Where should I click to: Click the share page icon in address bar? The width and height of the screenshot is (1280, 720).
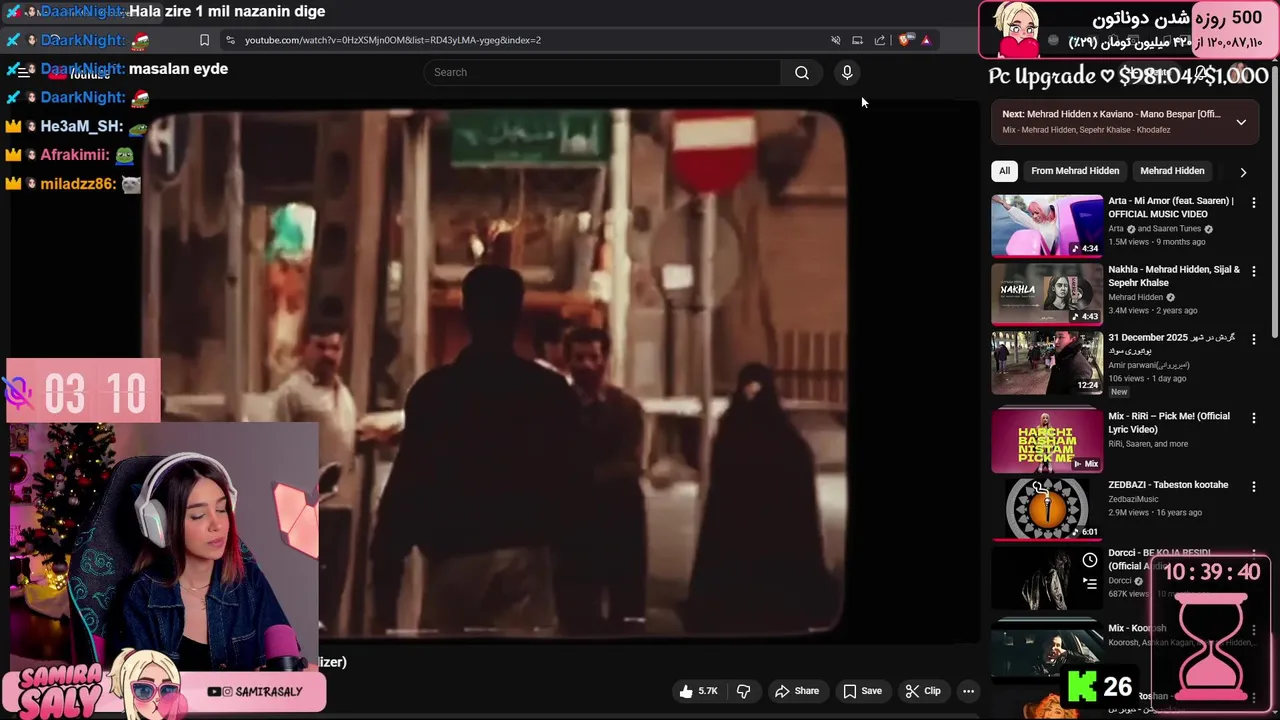(880, 40)
